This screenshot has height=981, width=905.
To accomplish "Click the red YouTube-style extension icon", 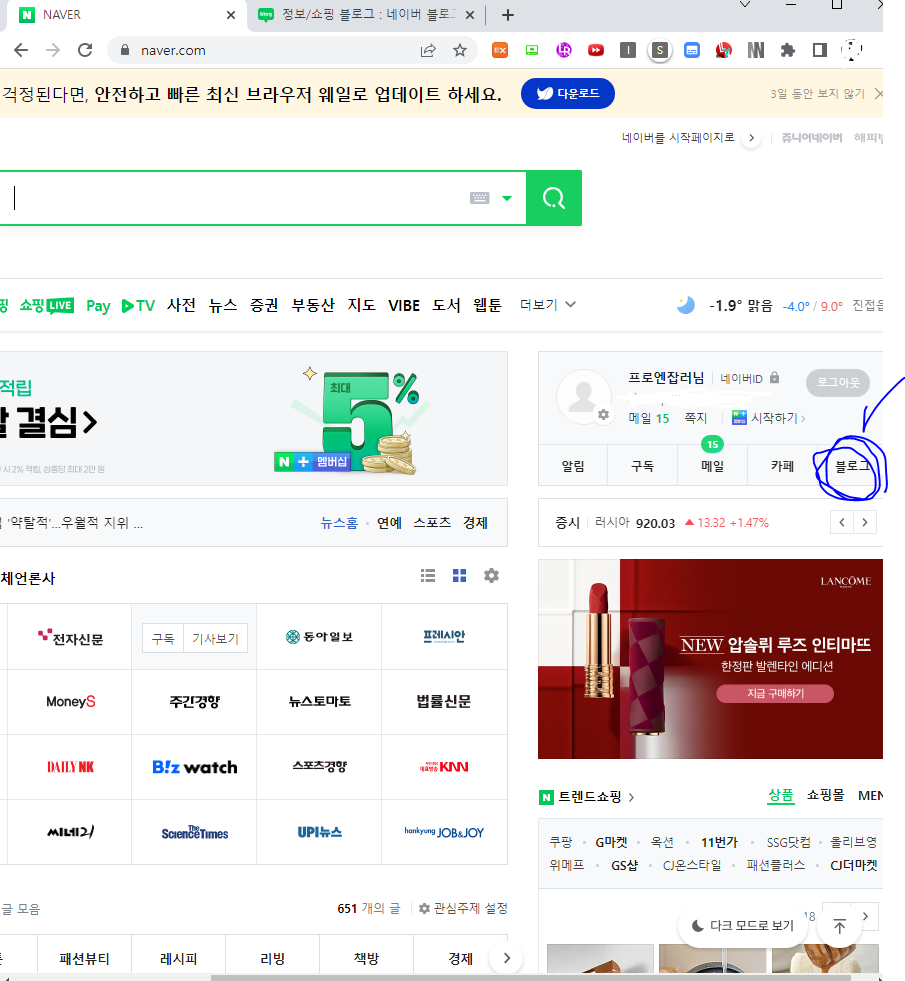I will (595, 50).
